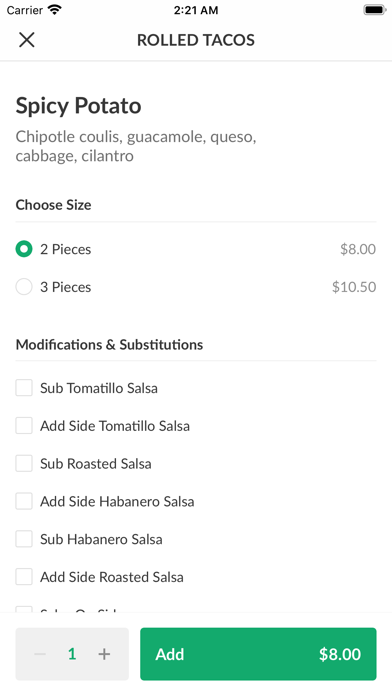Tap the green Add $8.00 button

tap(258, 654)
